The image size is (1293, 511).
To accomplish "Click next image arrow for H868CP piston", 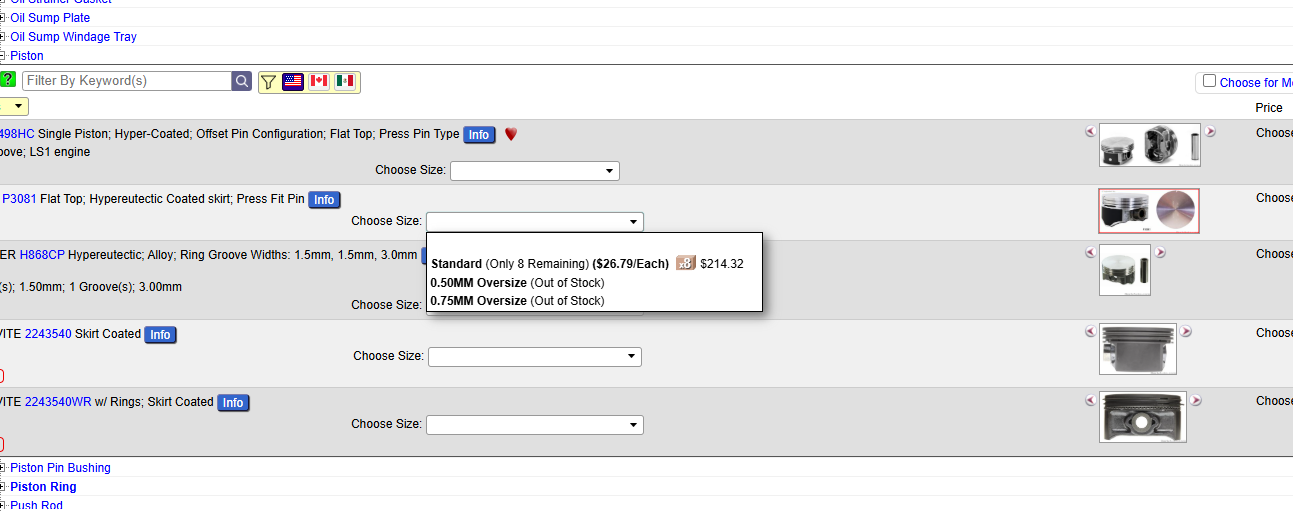I will pyautogui.click(x=1160, y=253).
